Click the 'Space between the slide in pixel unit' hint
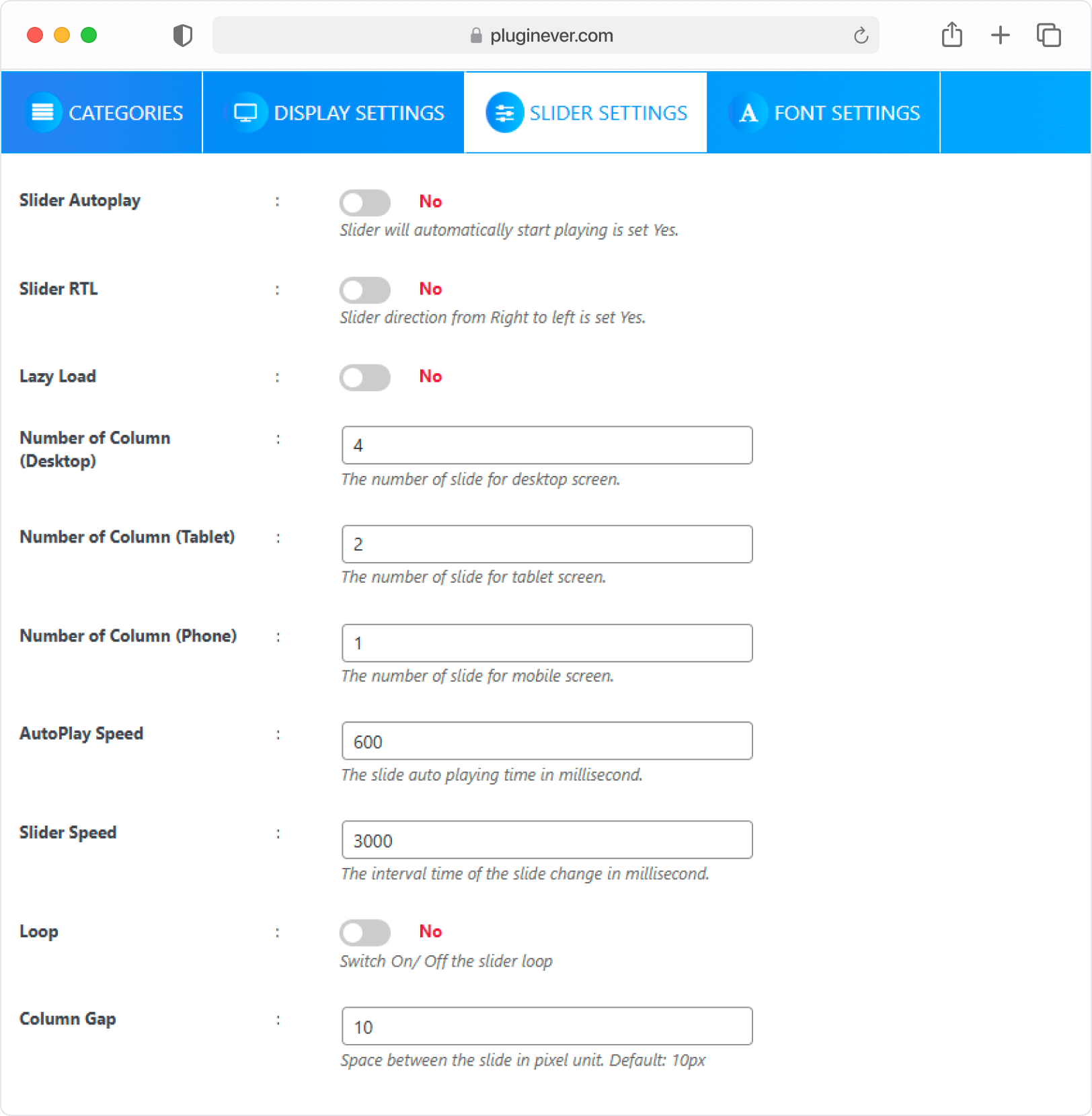Image resolution: width=1092 pixels, height=1116 pixels. coord(523,1060)
